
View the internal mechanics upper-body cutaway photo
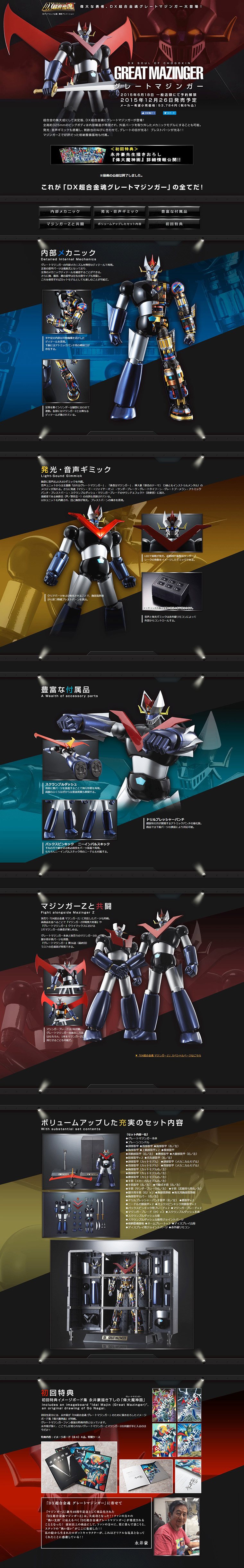[66, 312]
